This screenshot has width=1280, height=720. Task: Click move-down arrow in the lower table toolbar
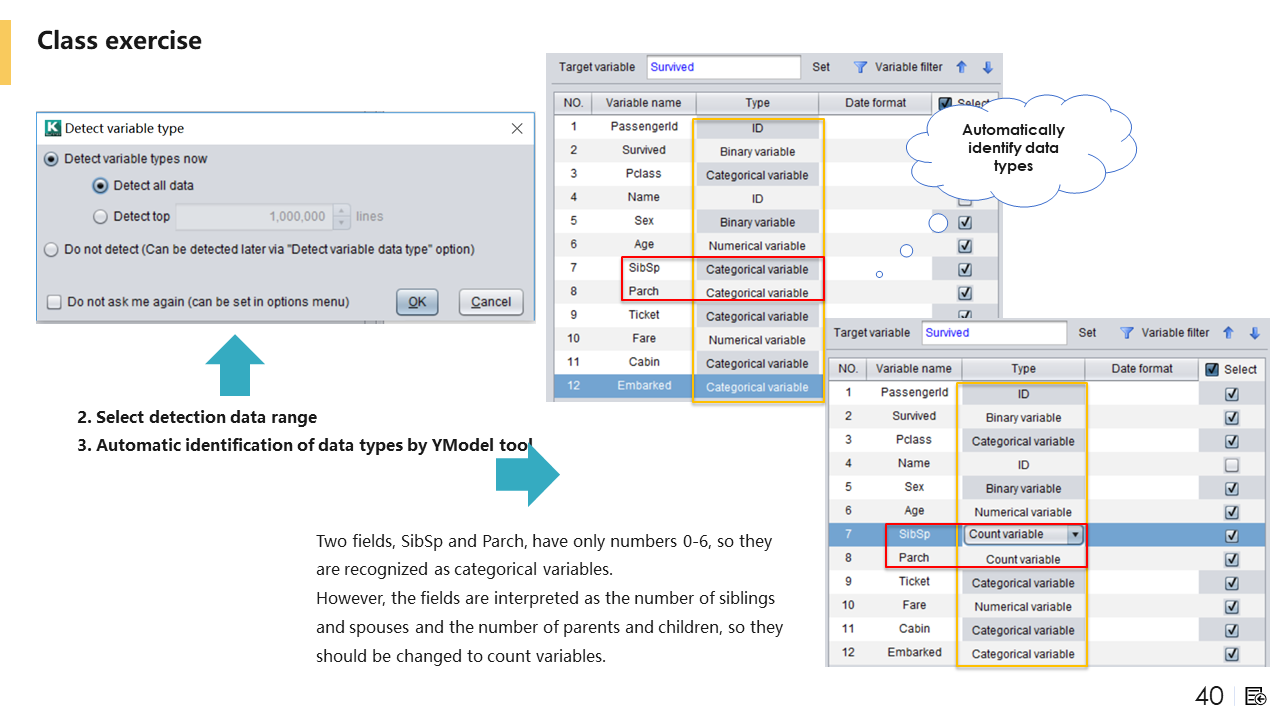pyautogui.click(x=1254, y=333)
